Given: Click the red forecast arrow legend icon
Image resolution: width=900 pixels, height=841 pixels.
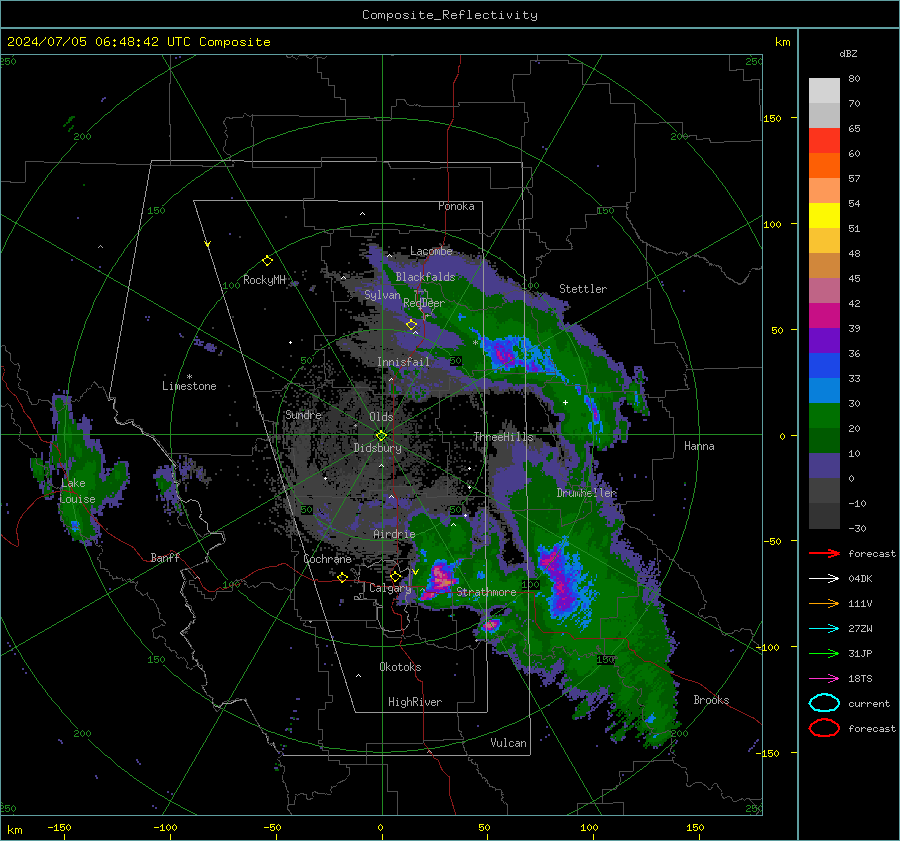Looking at the screenshot, I should coord(824,553).
